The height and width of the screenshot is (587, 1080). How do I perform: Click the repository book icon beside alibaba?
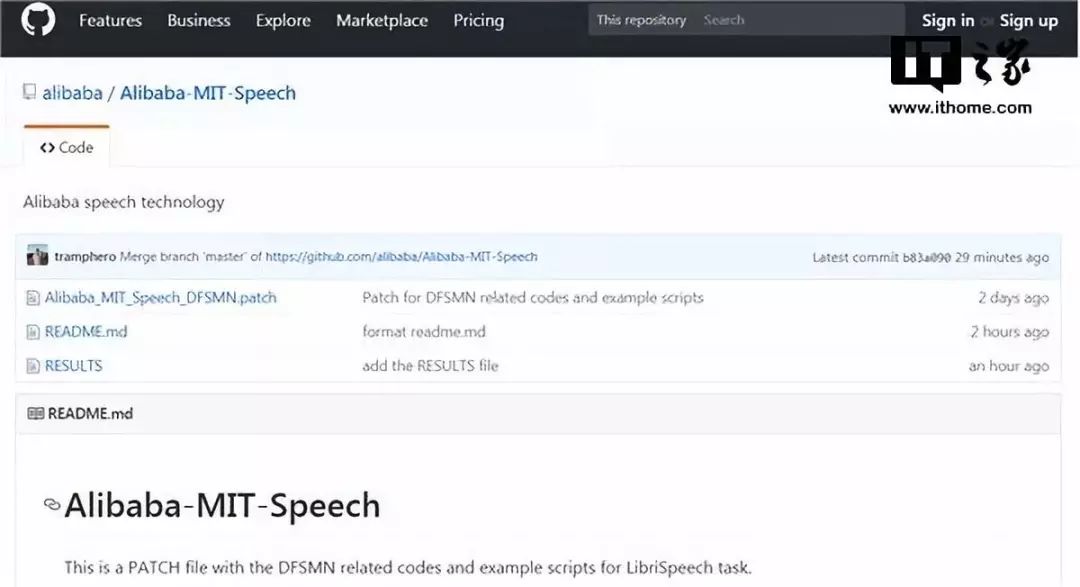(30, 93)
